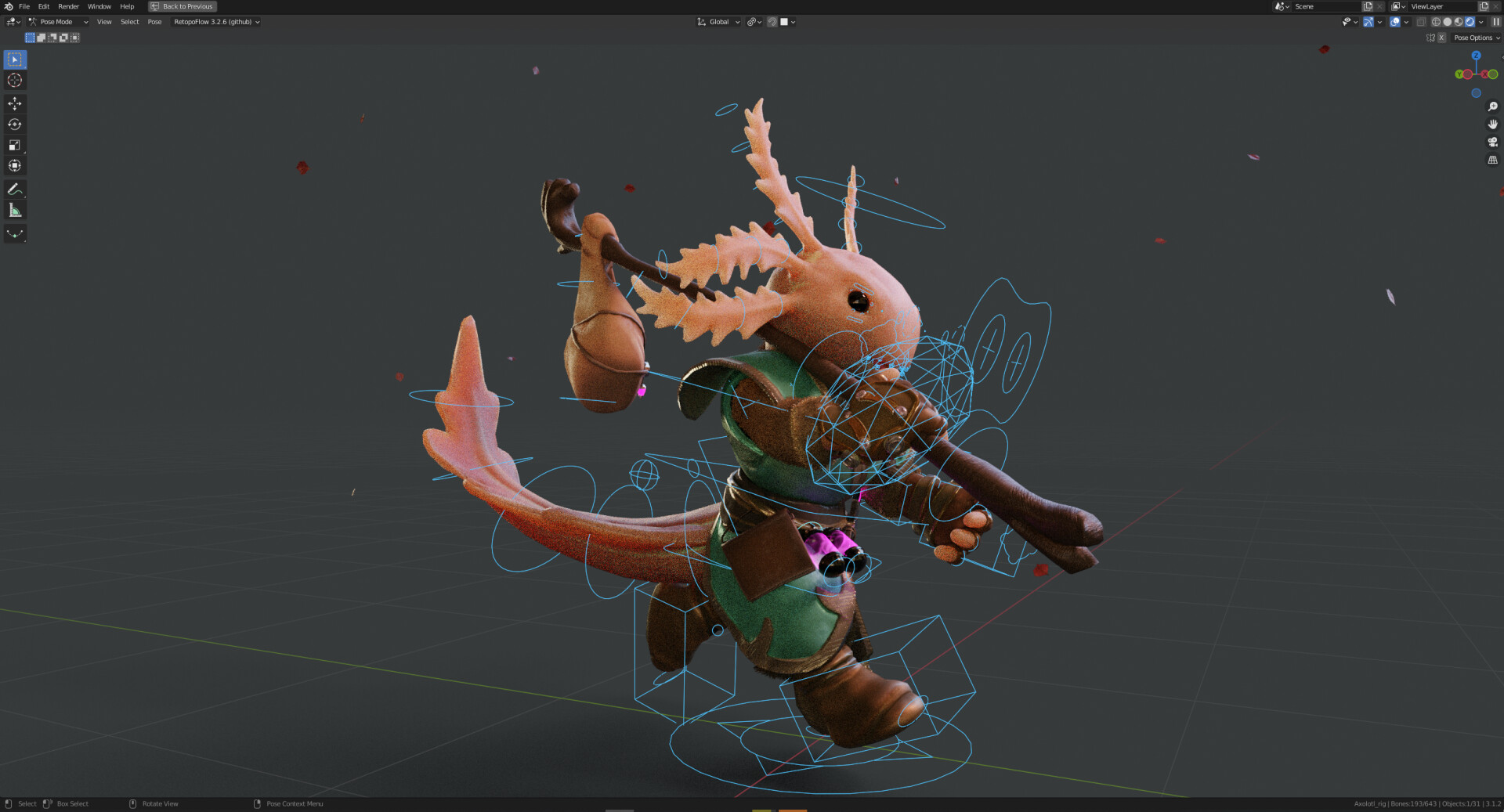Toggle X-Ray viewport mode
Screen dimensions: 1504x812
pos(1422,22)
